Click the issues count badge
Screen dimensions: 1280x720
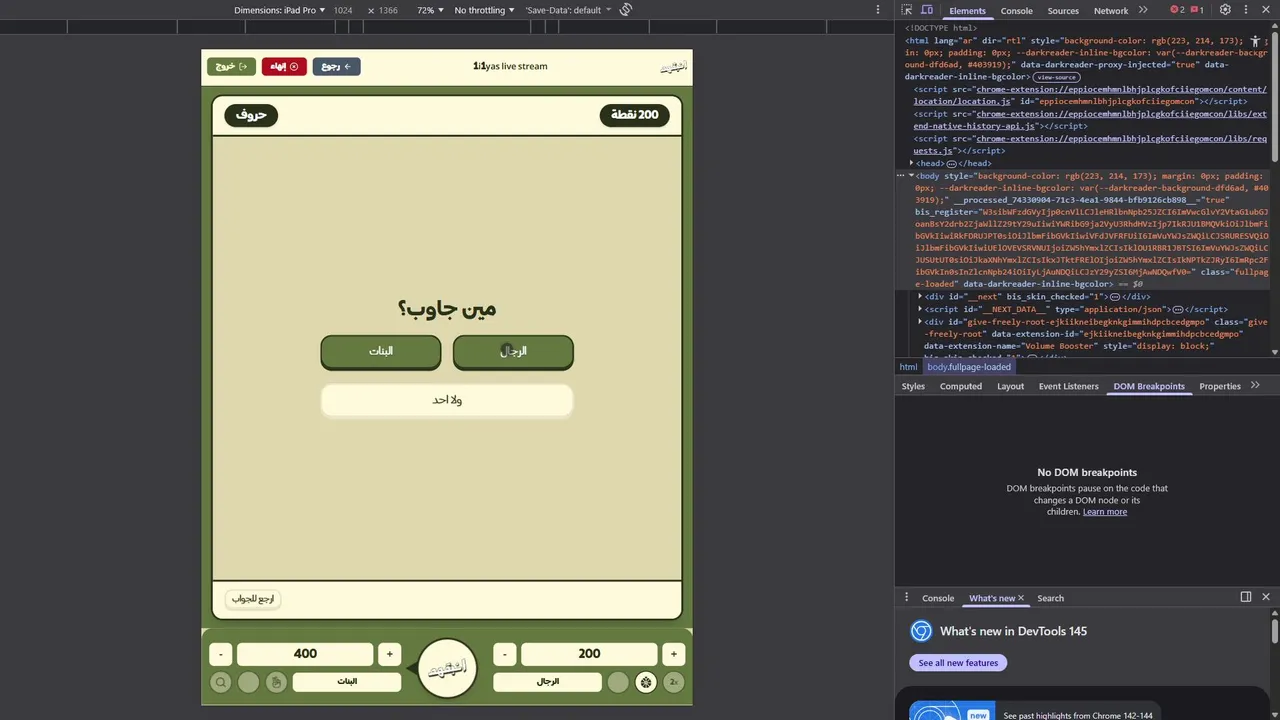tap(1196, 10)
